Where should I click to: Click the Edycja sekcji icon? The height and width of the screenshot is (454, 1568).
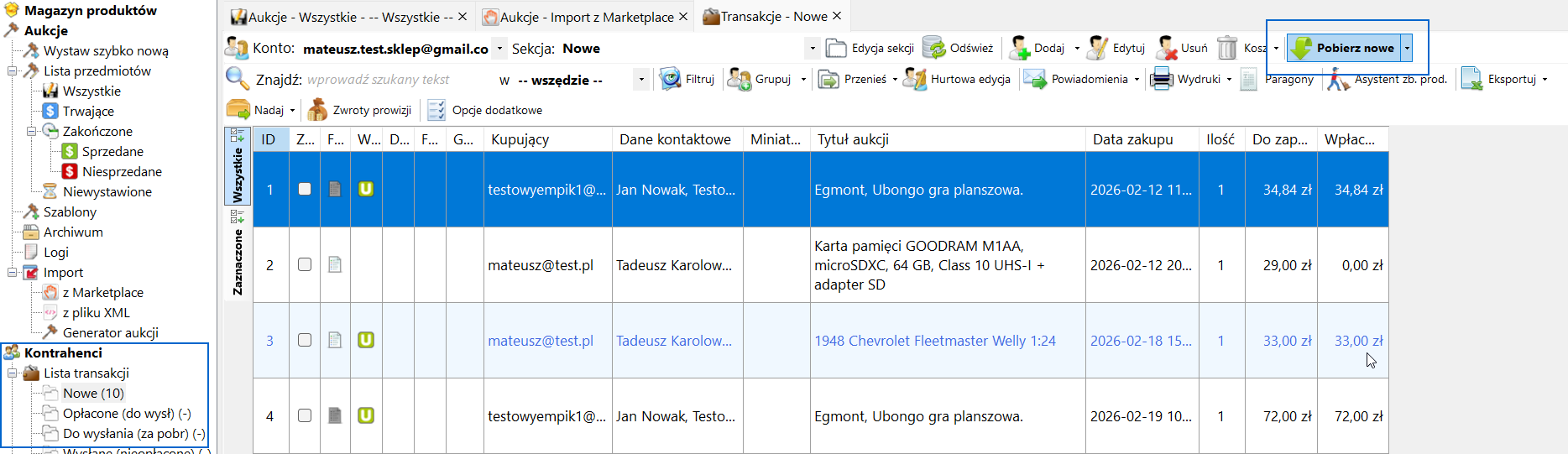pyautogui.click(x=836, y=48)
